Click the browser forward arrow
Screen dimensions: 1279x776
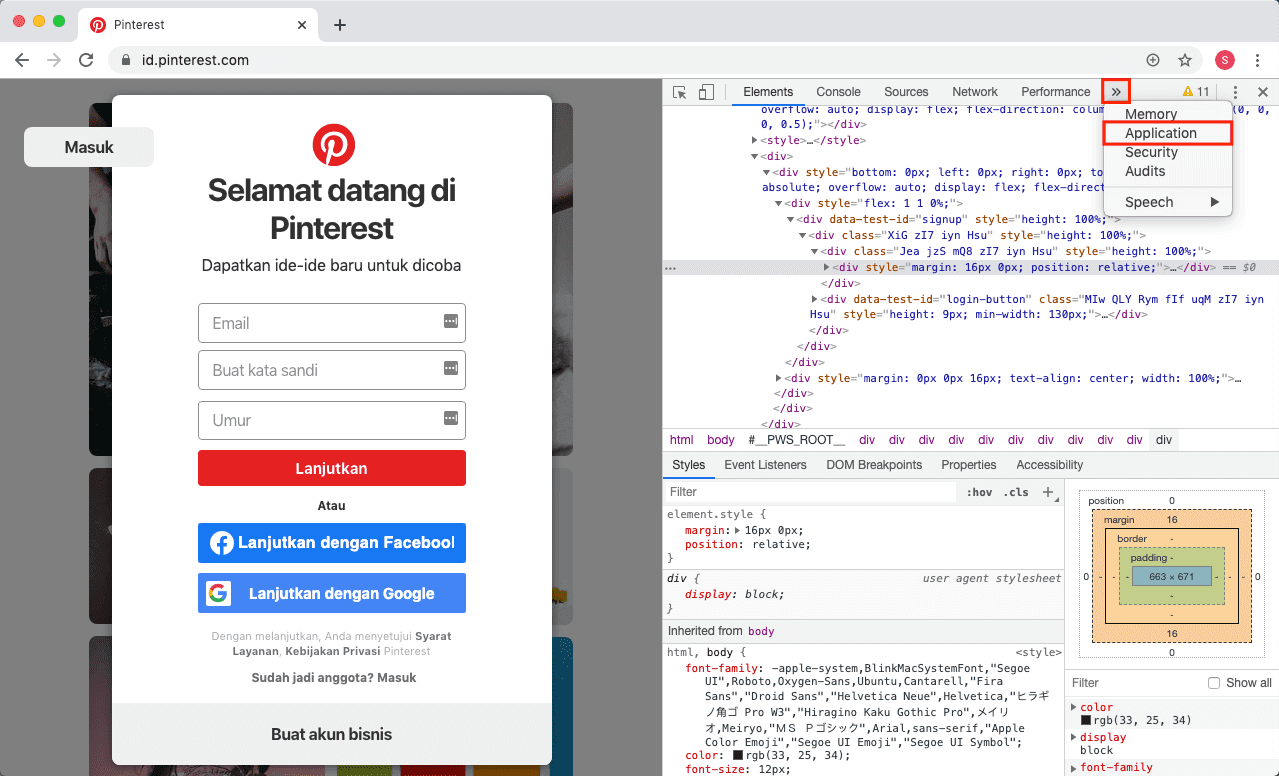(54, 60)
